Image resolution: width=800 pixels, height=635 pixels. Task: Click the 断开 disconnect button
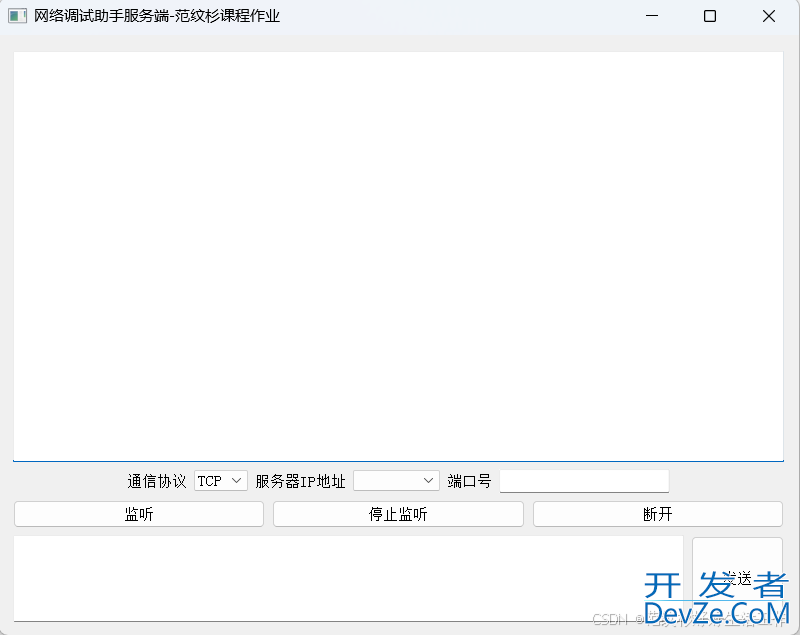[658, 514]
